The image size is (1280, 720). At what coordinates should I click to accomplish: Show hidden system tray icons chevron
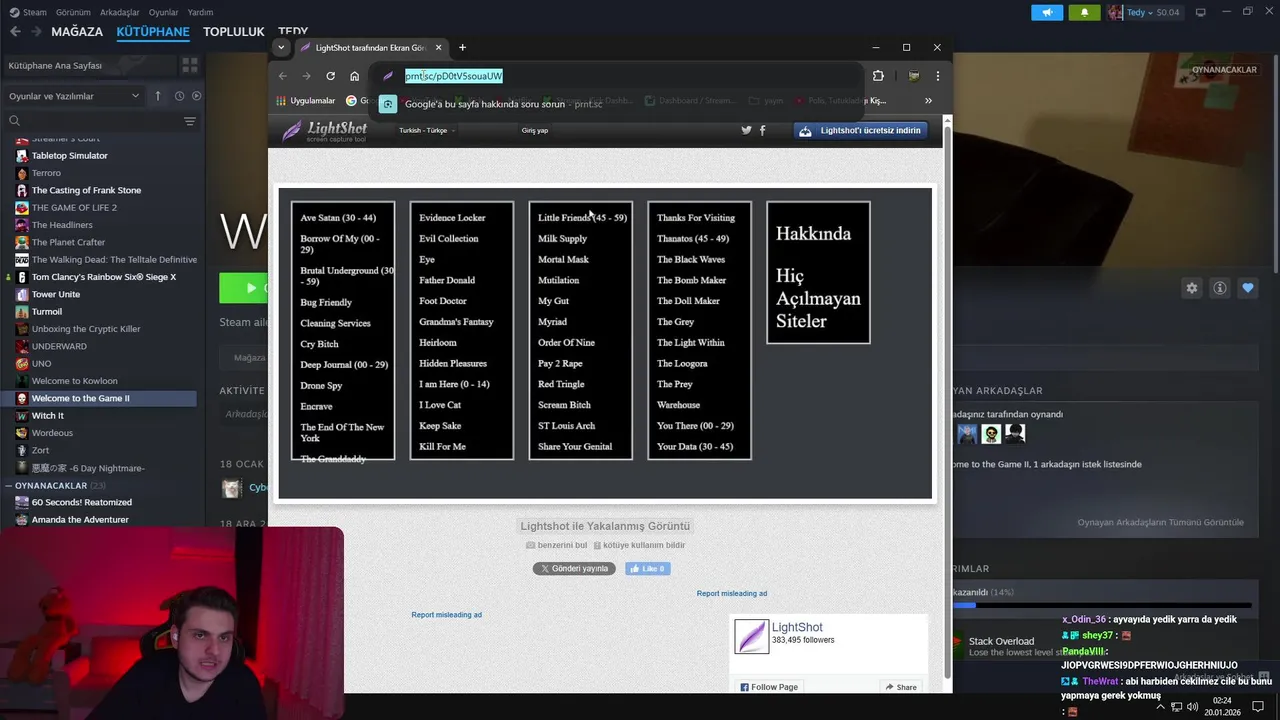click(x=1160, y=707)
